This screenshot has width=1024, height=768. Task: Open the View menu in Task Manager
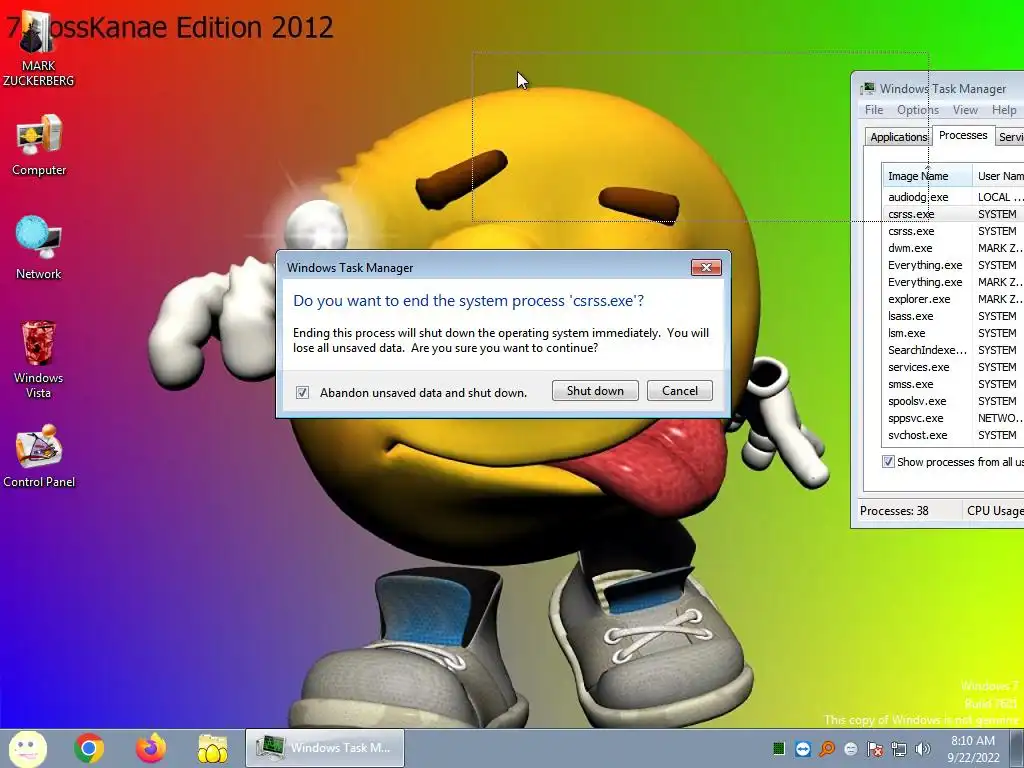click(x=965, y=110)
